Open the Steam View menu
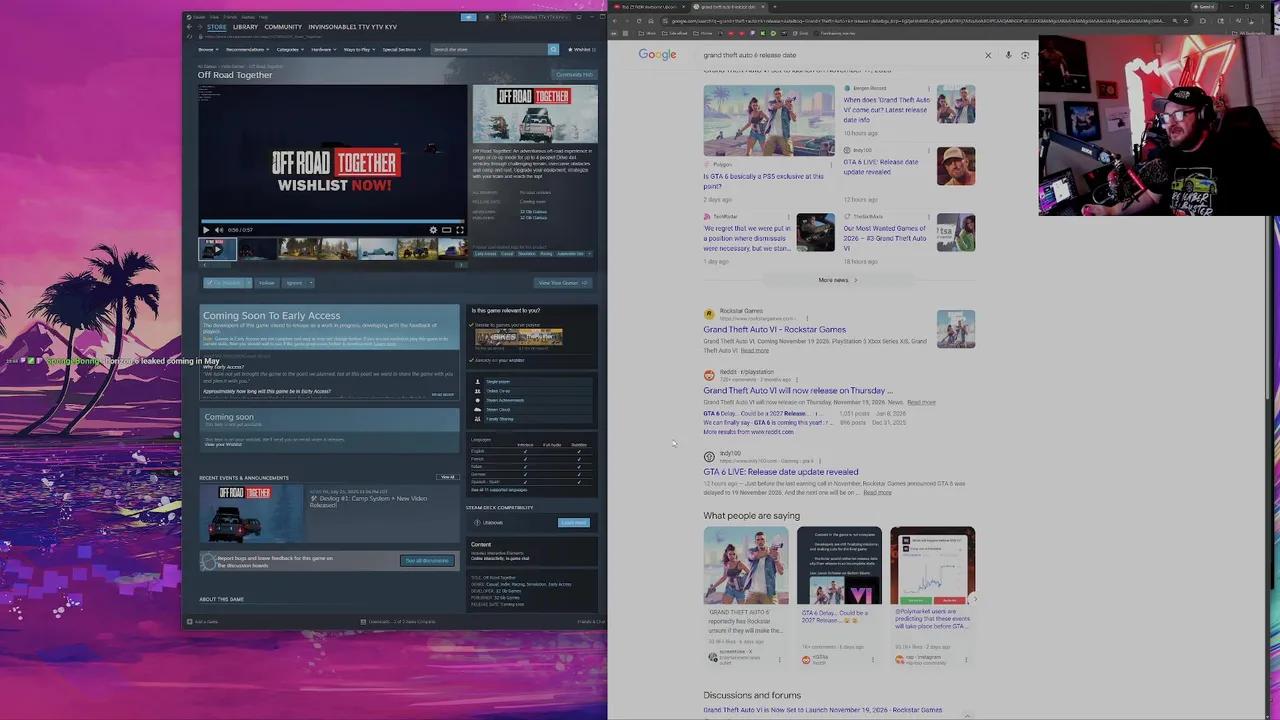Viewport: 1280px width, 720px height. 214,17
